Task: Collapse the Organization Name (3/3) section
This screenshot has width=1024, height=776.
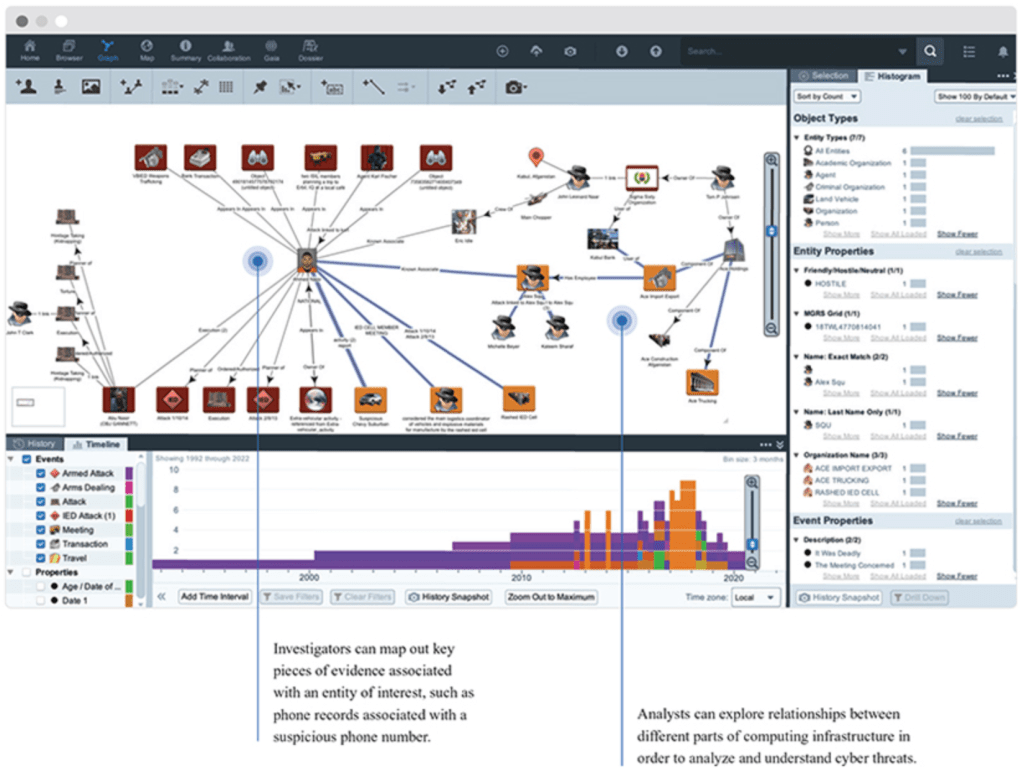Action: pyautogui.click(x=797, y=455)
